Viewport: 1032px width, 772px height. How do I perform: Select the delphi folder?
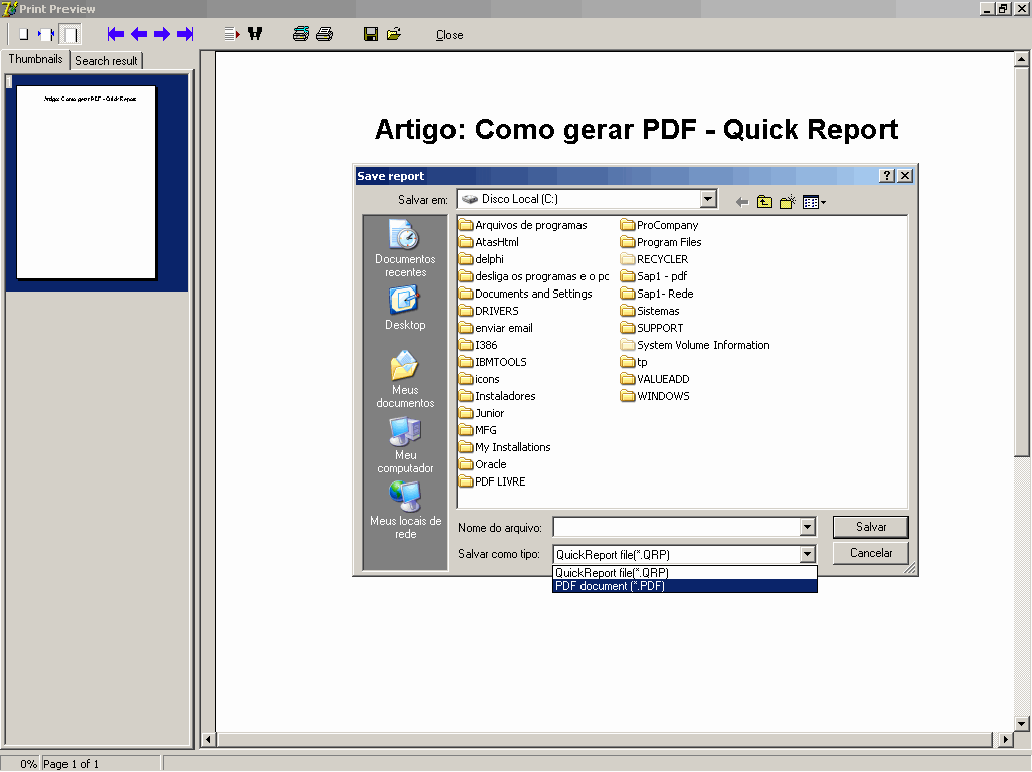(482, 259)
